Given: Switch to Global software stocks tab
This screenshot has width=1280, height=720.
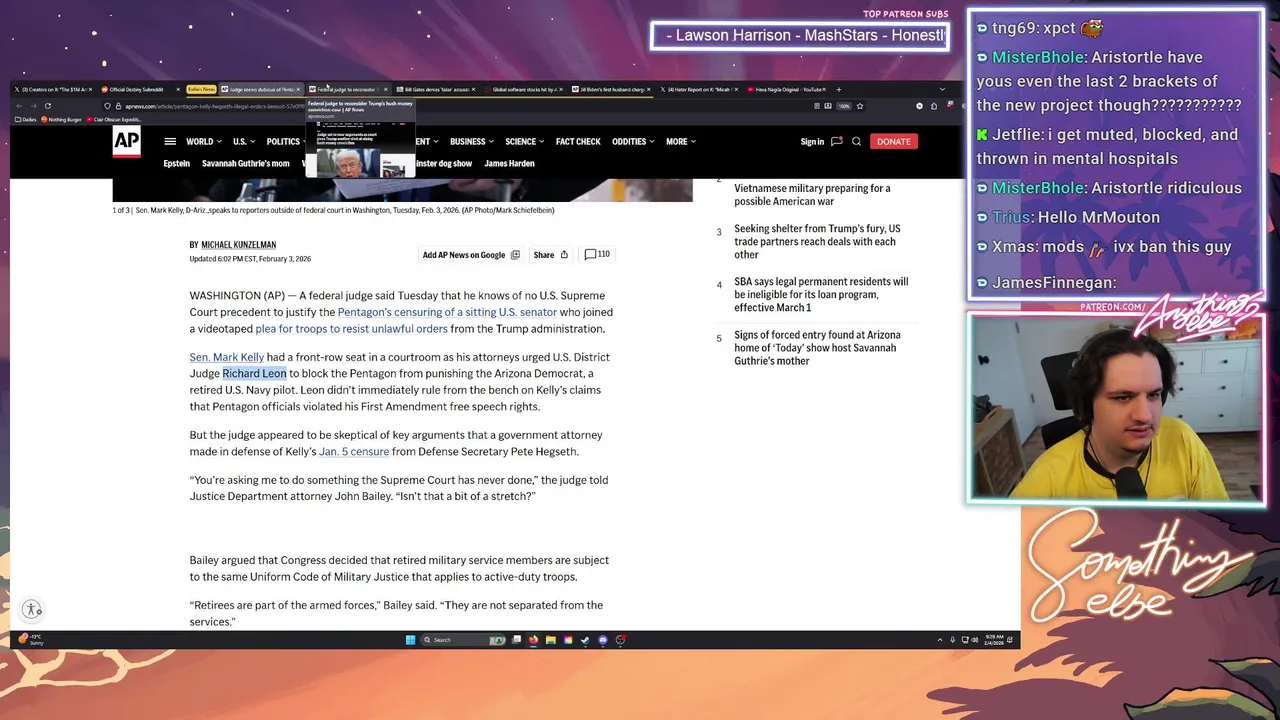Looking at the screenshot, I should pyautogui.click(x=523, y=90).
